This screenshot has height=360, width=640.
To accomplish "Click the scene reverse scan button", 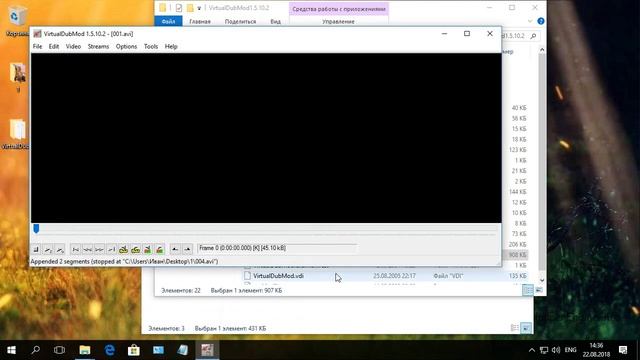I will point(147,249).
